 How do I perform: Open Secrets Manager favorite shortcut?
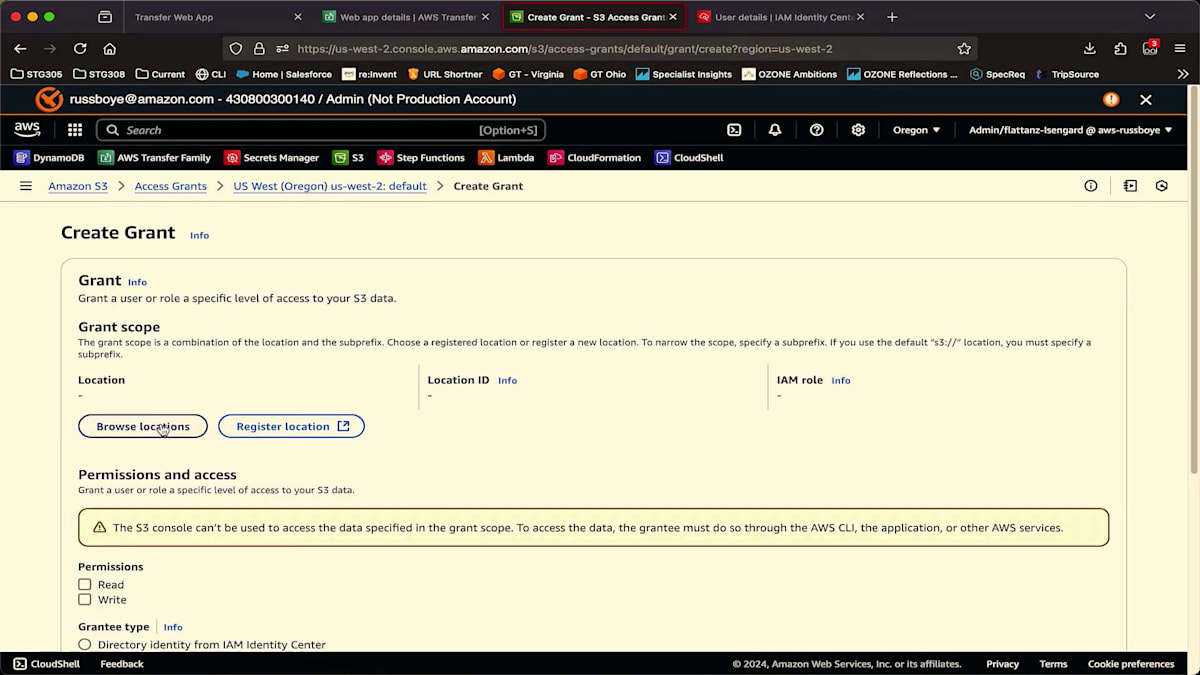272,158
